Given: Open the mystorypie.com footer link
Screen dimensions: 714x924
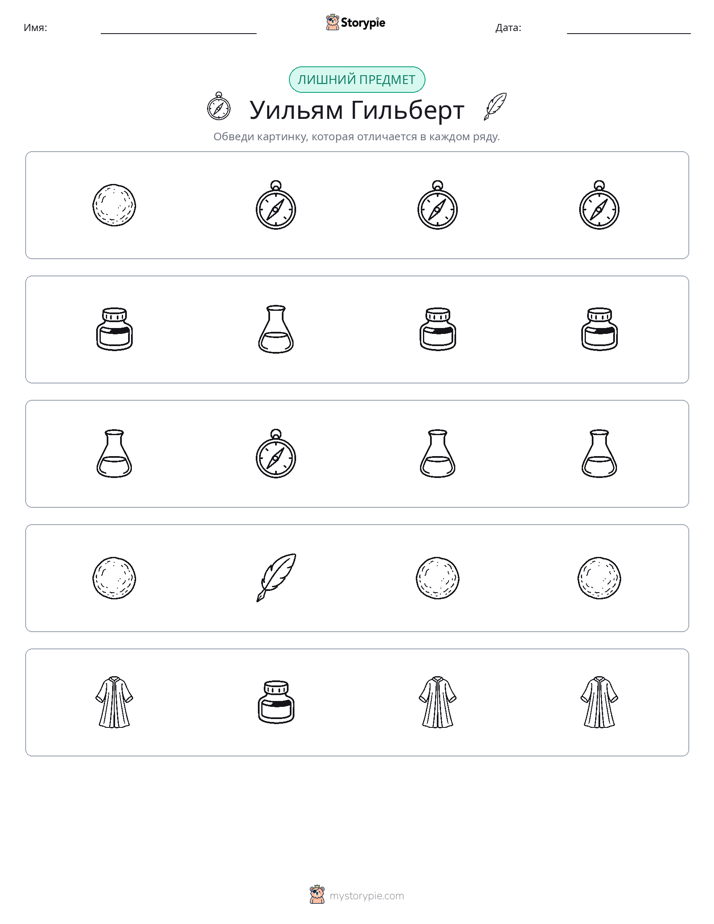Looking at the screenshot, I should click(x=366, y=896).
